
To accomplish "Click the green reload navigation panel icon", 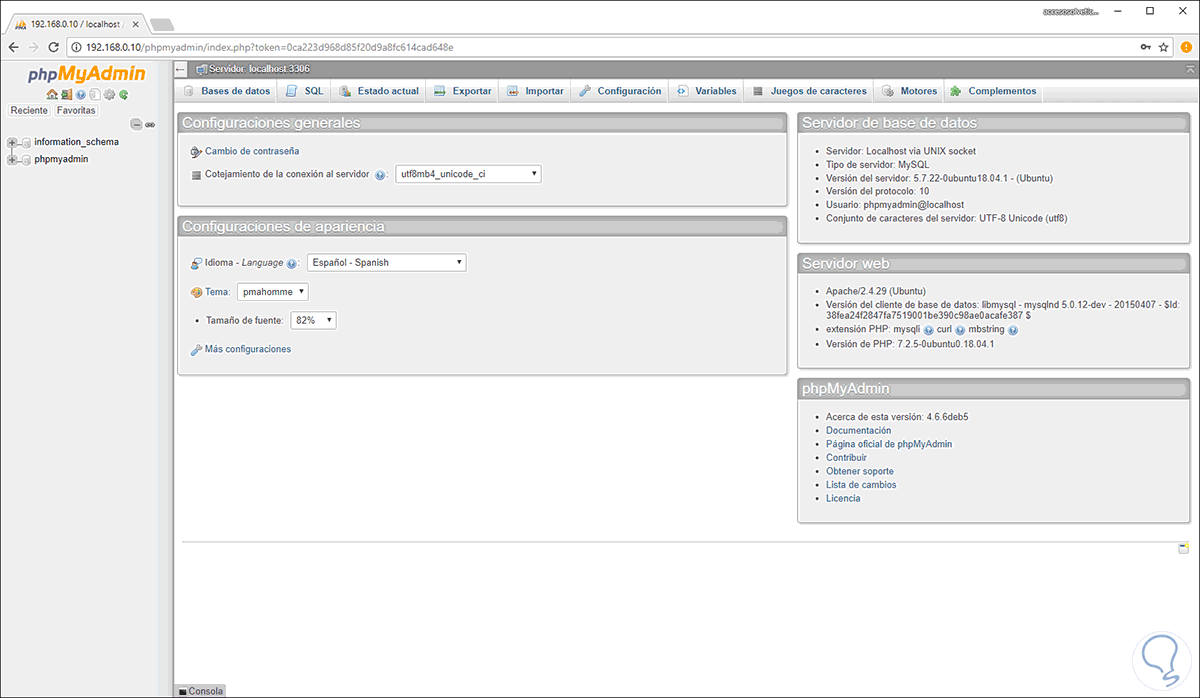I will click(x=123, y=94).
